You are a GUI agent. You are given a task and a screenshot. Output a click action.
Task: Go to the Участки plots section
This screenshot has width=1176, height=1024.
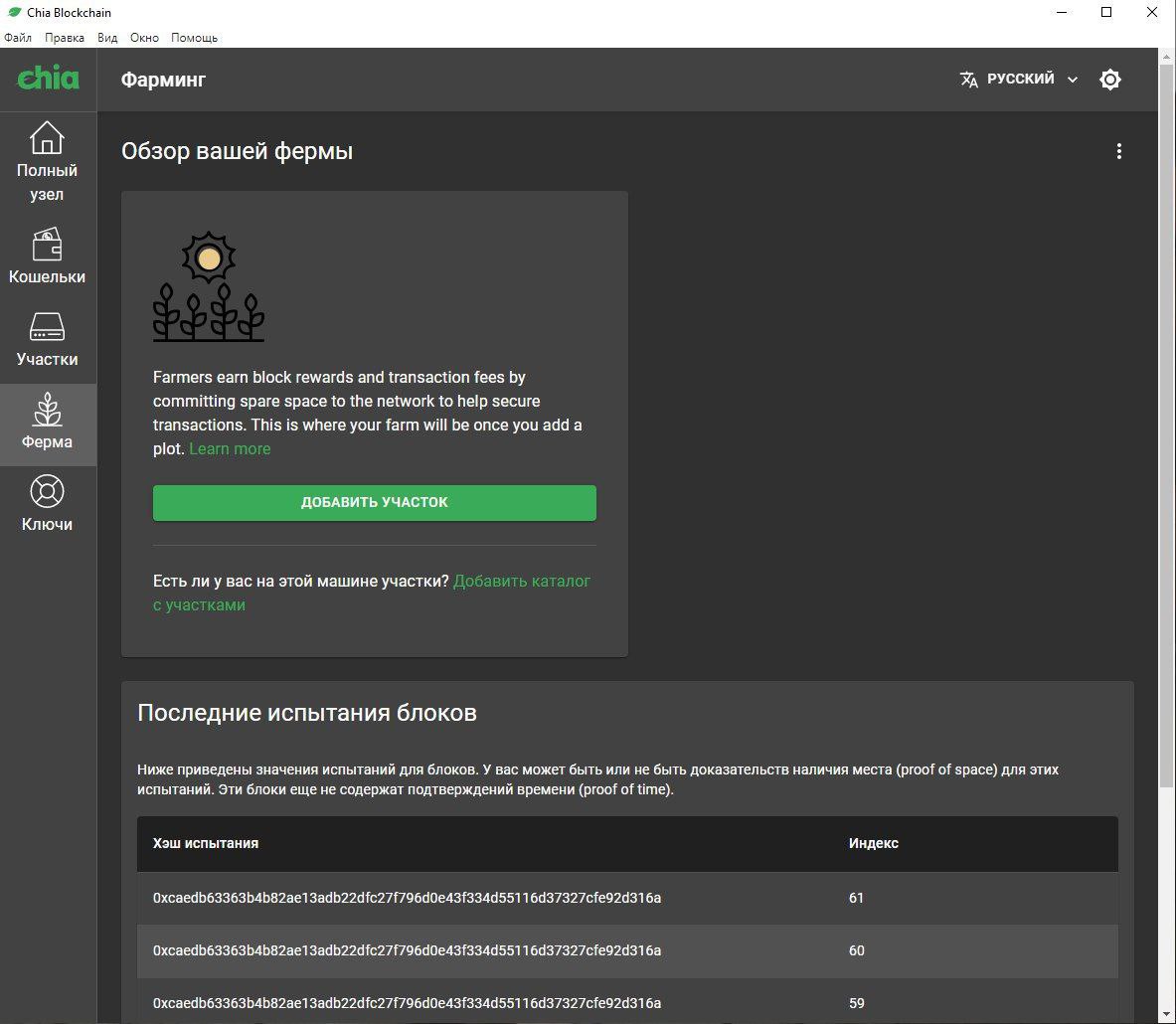pyautogui.click(x=48, y=339)
